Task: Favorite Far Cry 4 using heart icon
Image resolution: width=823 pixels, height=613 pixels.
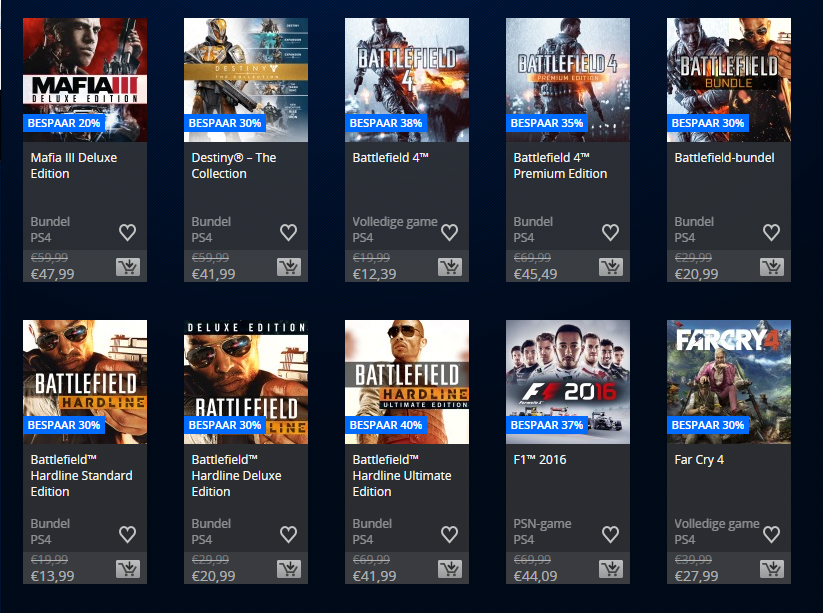Action: [771, 535]
